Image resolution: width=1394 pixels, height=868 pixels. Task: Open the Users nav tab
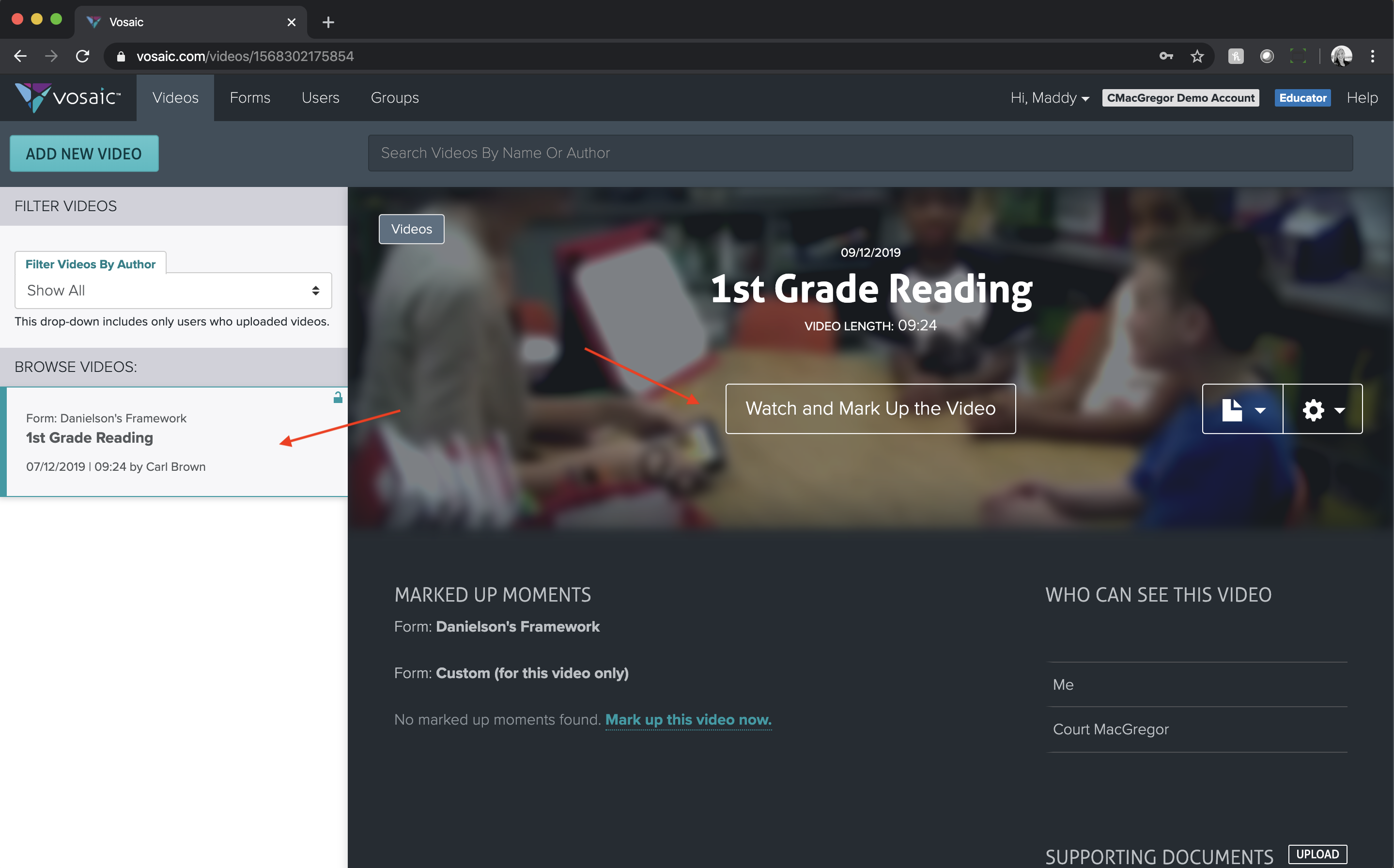point(320,97)
